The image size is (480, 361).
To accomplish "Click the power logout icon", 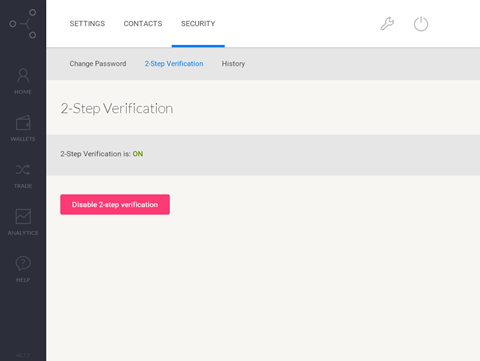I will tap(421, 24).
